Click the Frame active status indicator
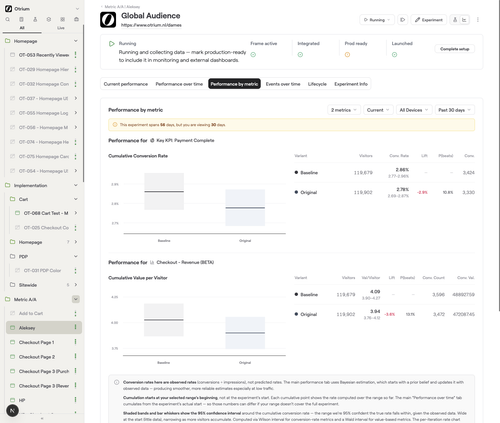 point(253,55)
